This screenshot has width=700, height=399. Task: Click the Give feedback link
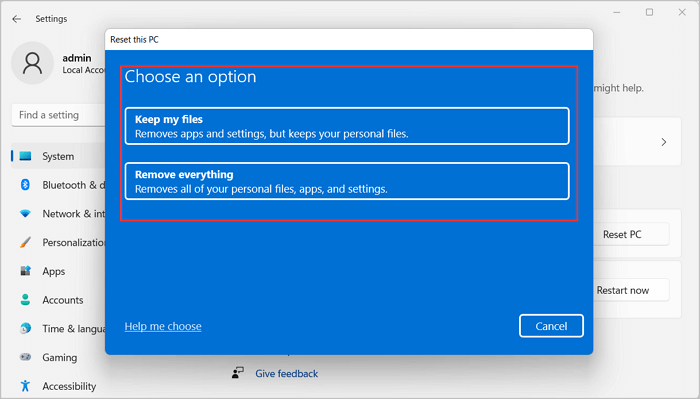[x=287, y=374]
